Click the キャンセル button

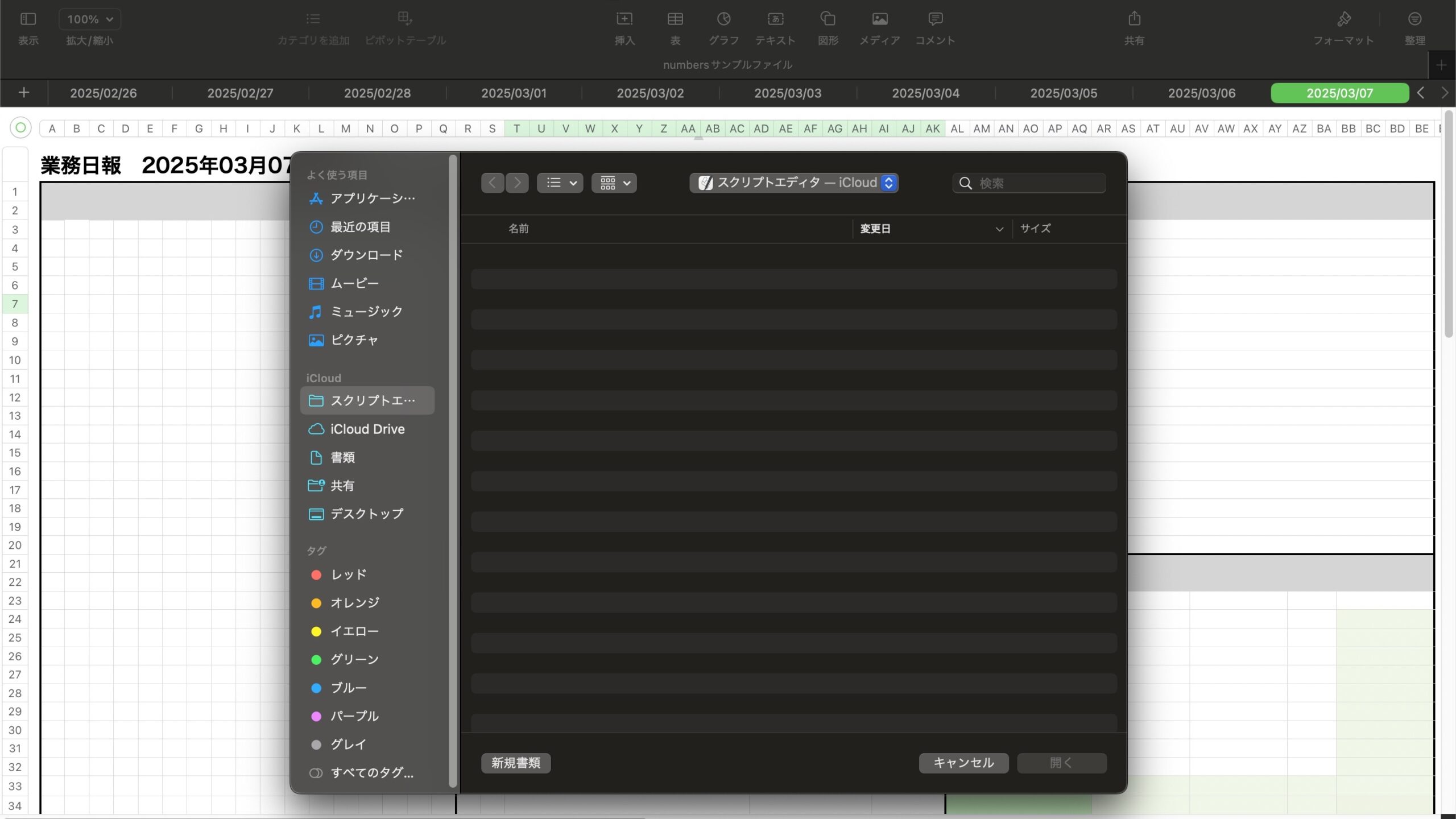963,763
